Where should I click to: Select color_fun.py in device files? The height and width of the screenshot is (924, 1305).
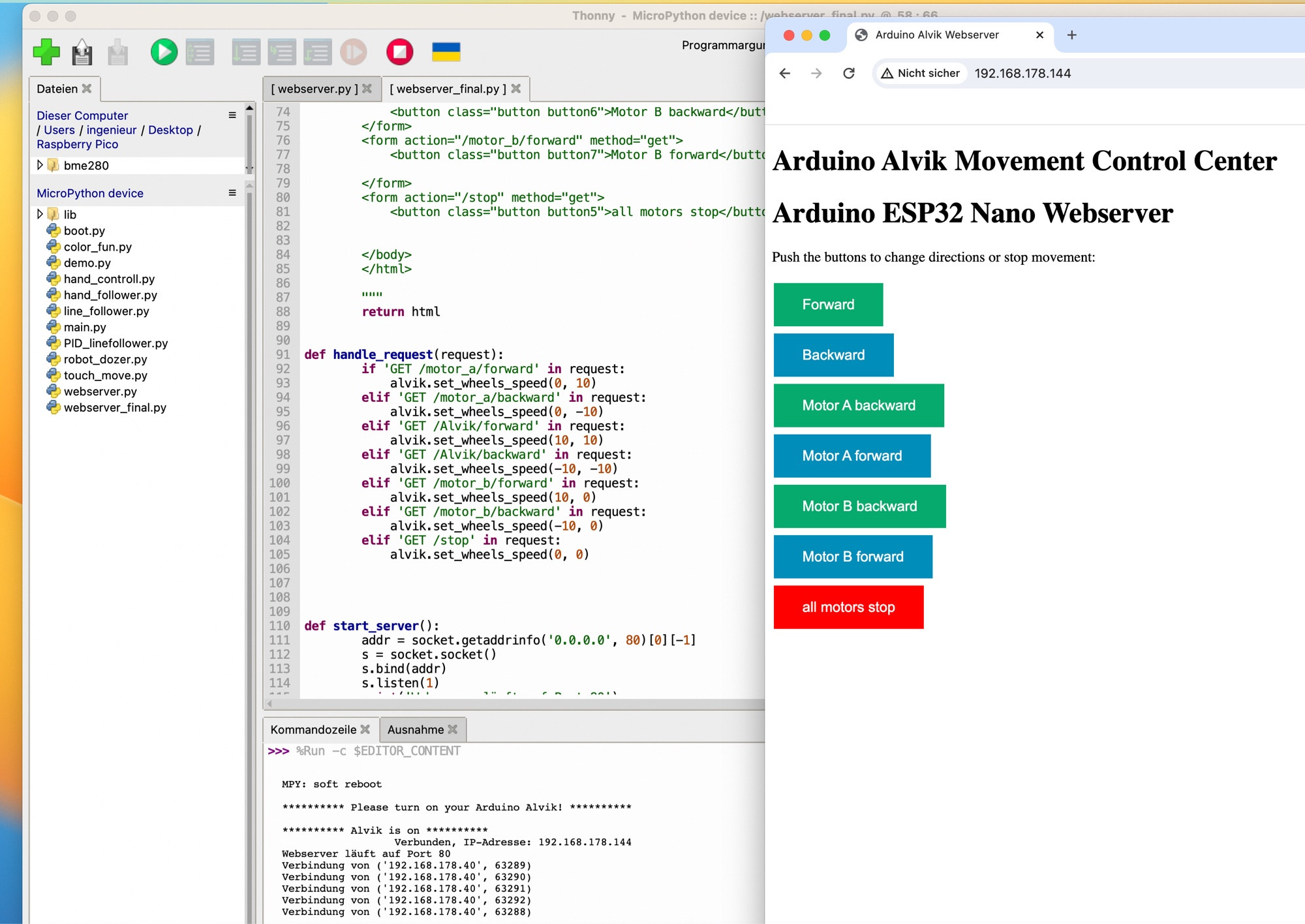97,247
